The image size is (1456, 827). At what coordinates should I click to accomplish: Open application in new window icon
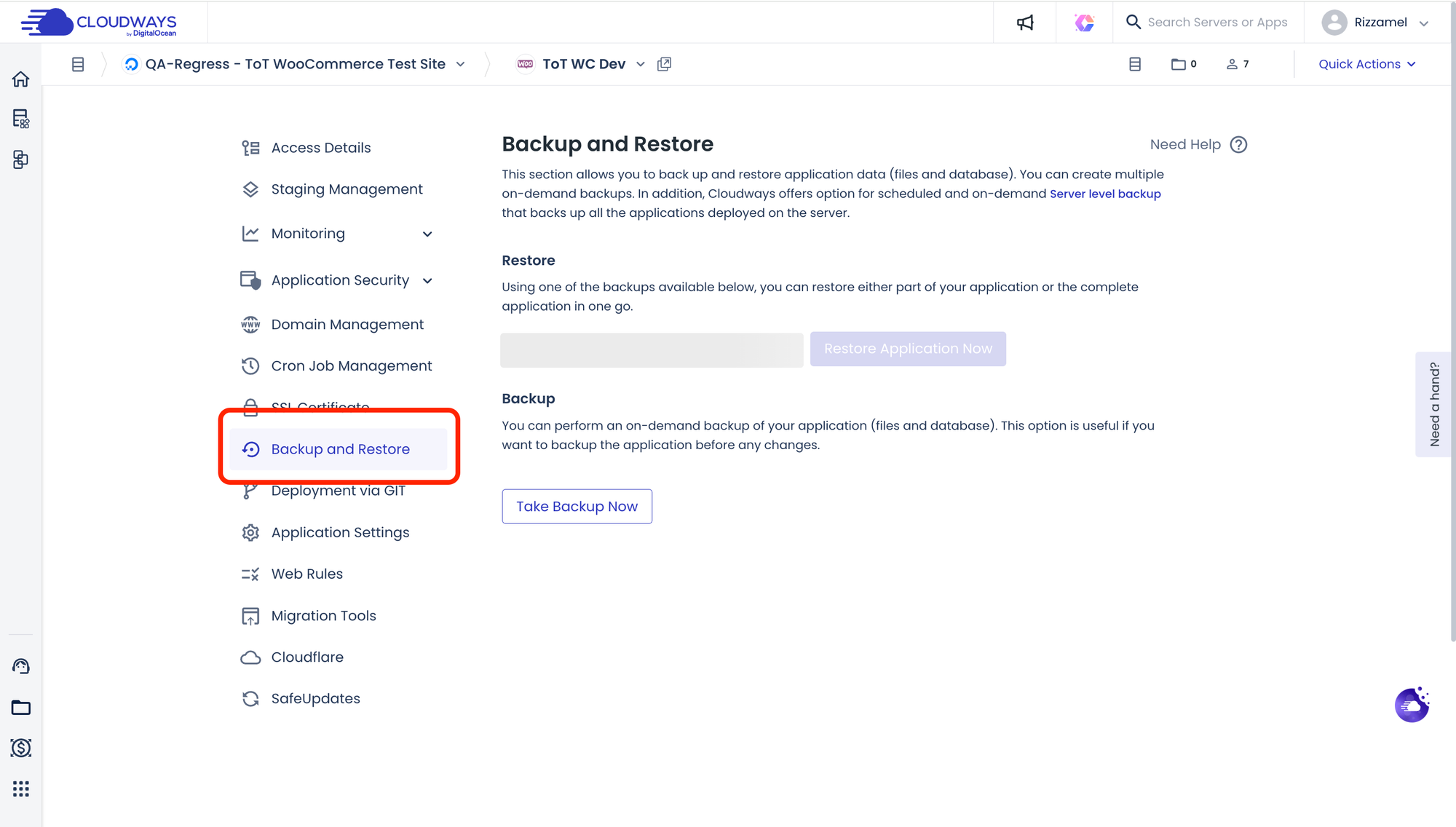pos(664,64)
